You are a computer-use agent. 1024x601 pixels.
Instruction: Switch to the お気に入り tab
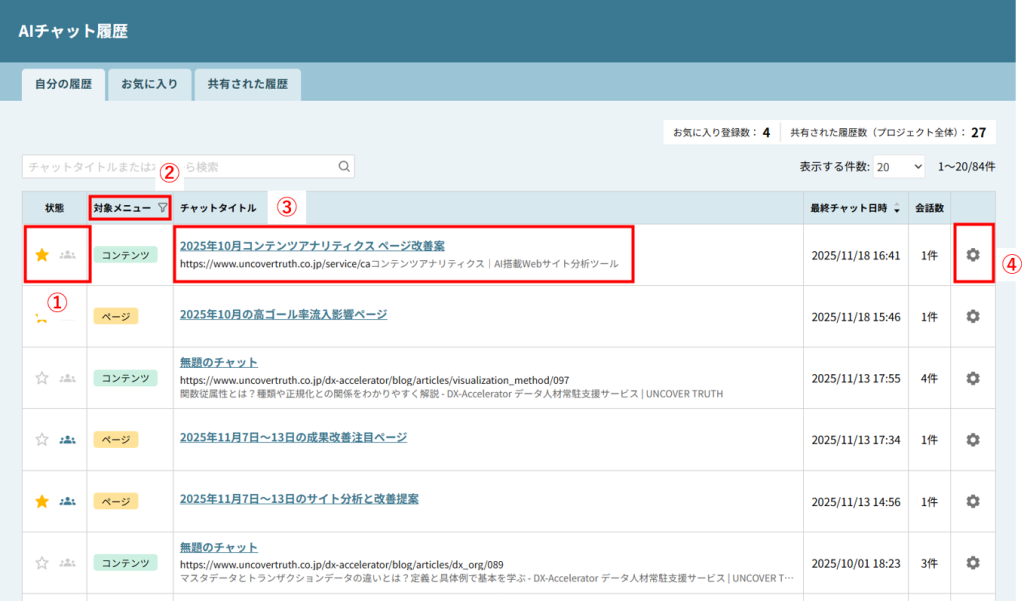149,84
